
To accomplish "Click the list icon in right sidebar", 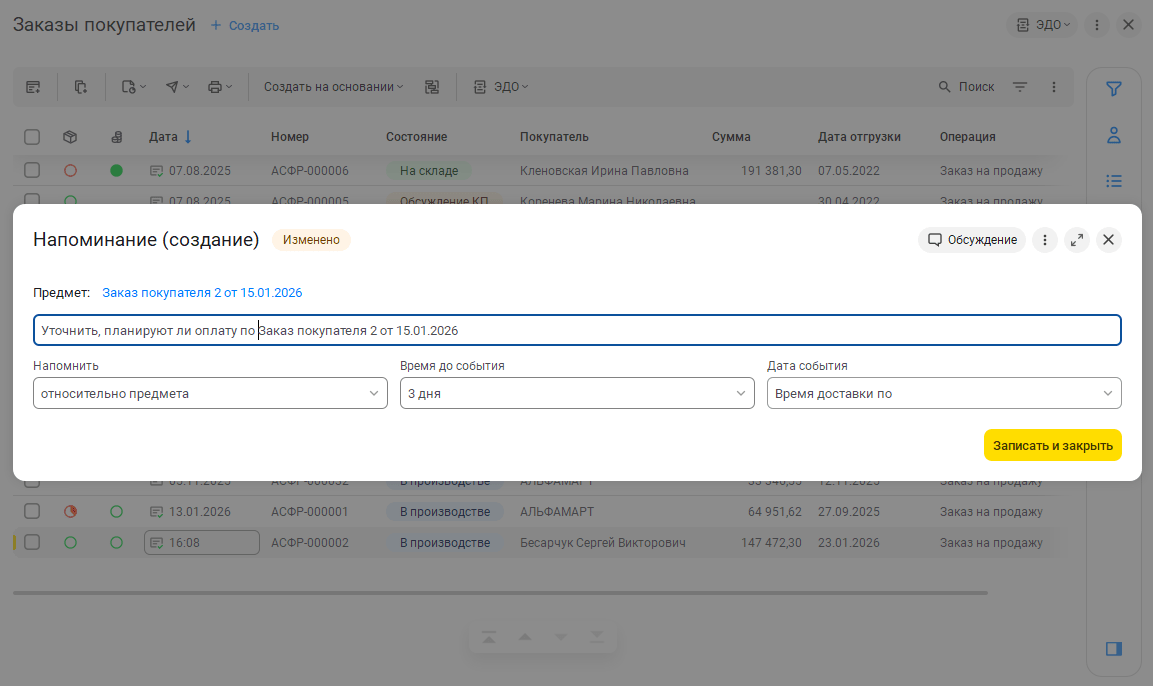I will tap(1113, 181).
